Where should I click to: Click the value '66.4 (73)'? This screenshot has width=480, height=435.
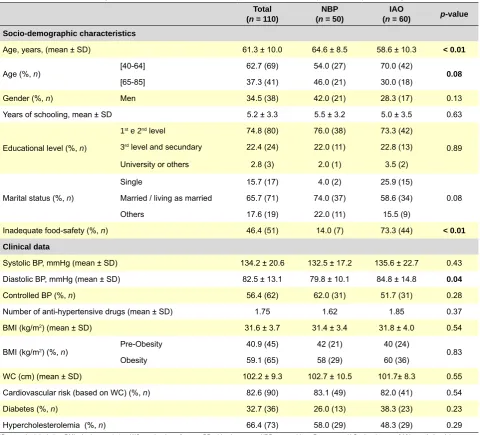tap(262, 425)
